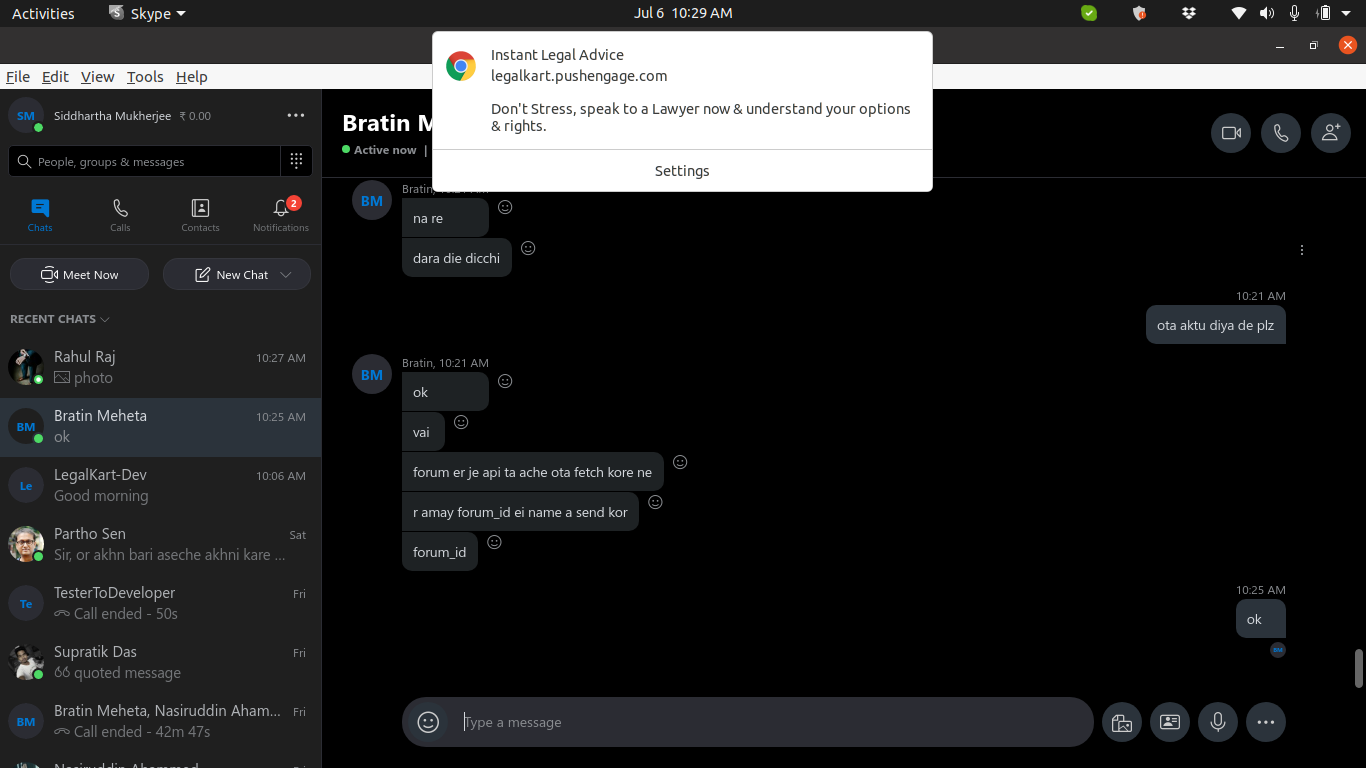React to the 'forum_id' message with emoji
The height and width of the screenshot is (768, 1366).
click(x=494, y=542)
